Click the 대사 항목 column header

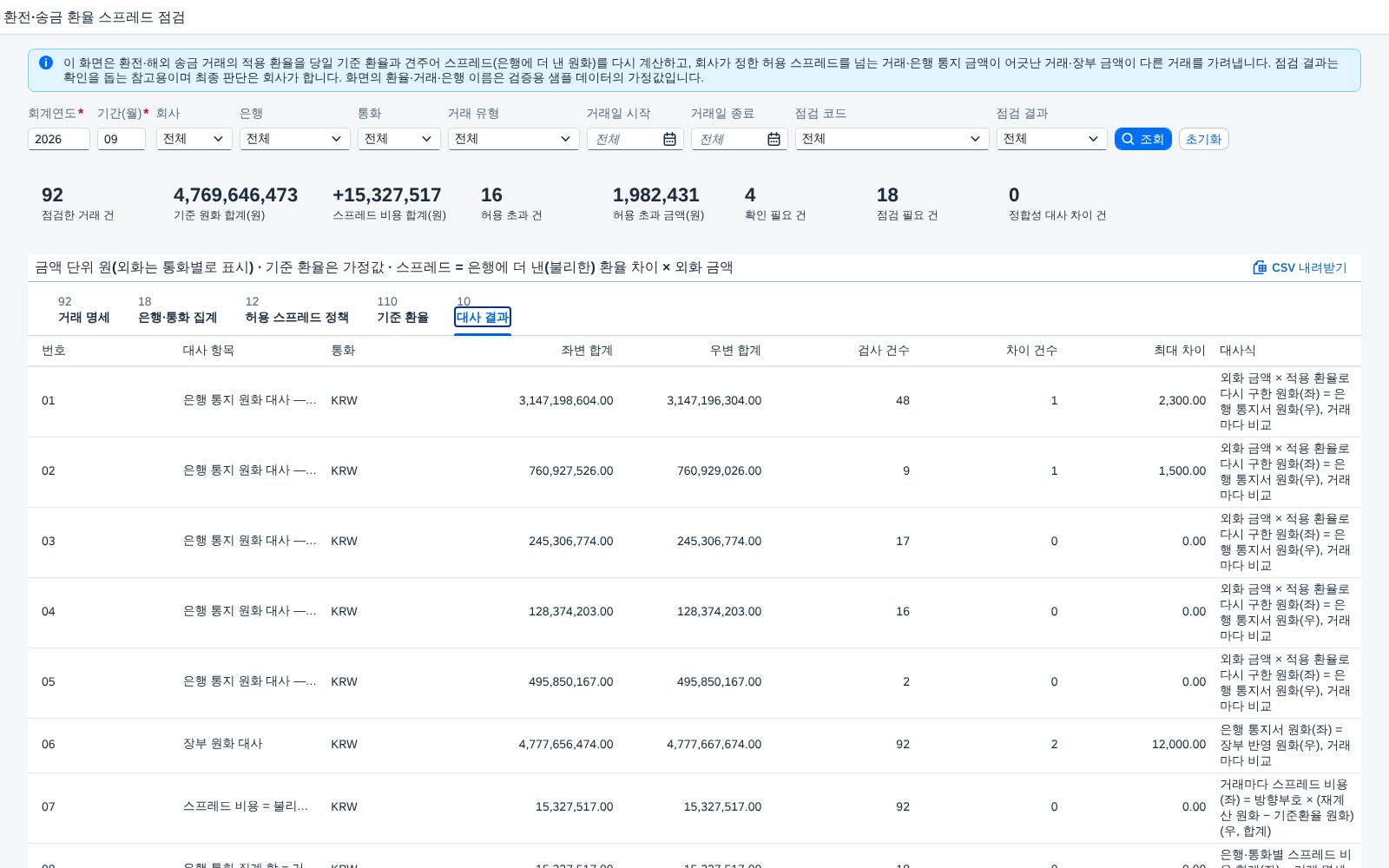(208, 351)
